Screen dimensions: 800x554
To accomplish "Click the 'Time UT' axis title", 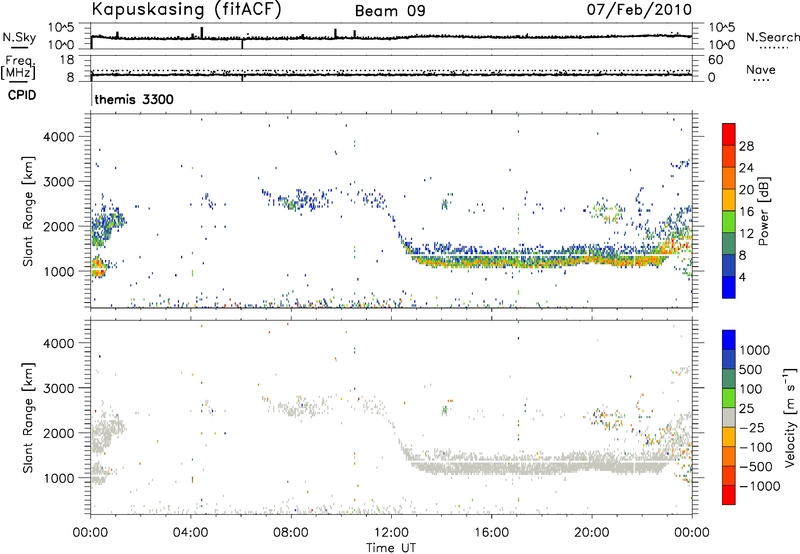I will click(391, 548).
